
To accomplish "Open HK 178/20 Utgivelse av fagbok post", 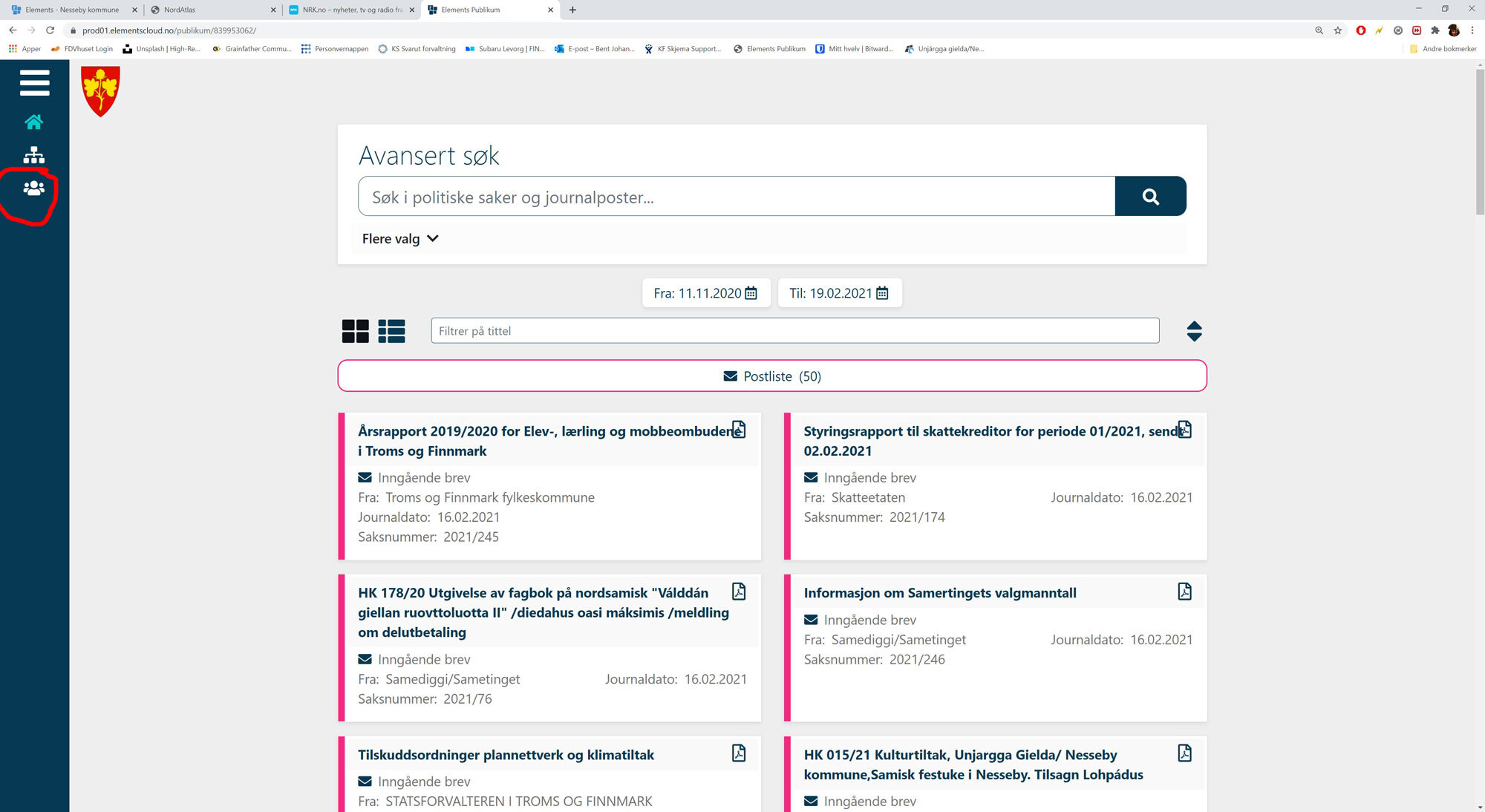I will [x=544, y=612].
